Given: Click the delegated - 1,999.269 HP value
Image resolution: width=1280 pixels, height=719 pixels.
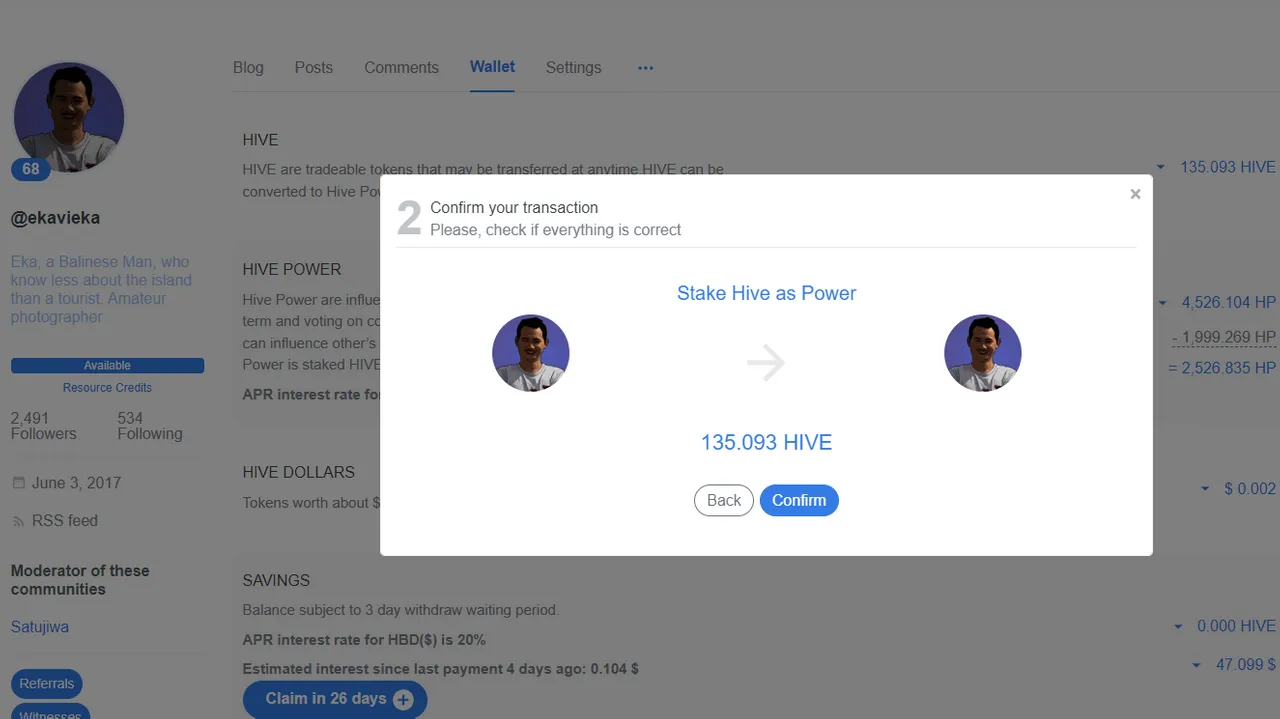Looking at the screenshot, I should tap(1224, 337).
